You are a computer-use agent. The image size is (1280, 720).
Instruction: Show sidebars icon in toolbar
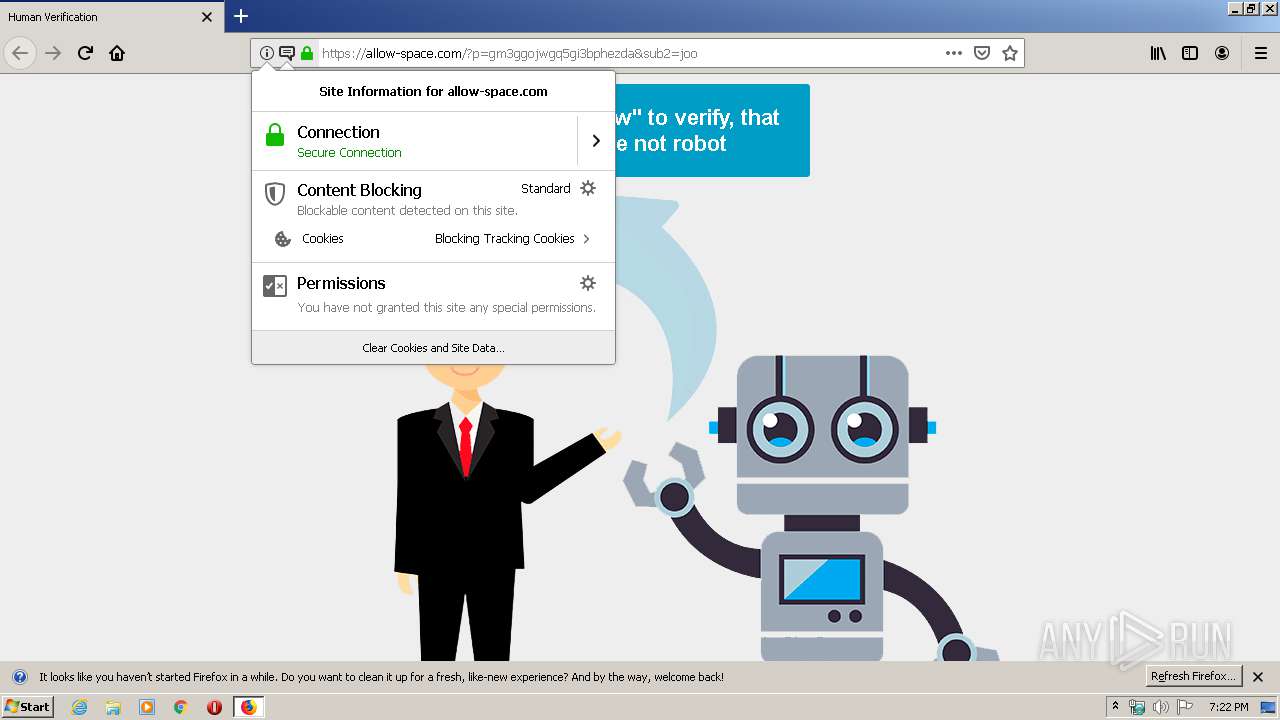click(x=1190, y=53)
